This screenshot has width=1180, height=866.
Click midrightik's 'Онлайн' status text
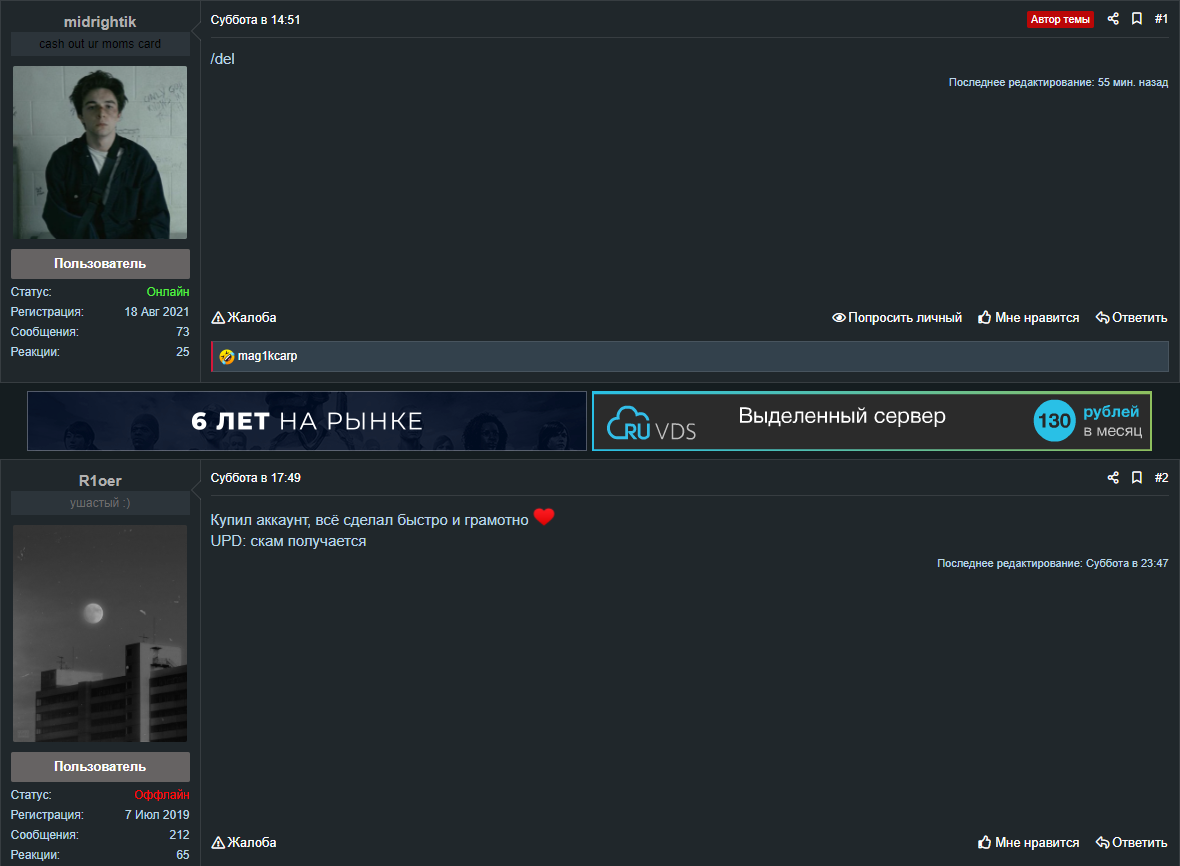[168, 292]
